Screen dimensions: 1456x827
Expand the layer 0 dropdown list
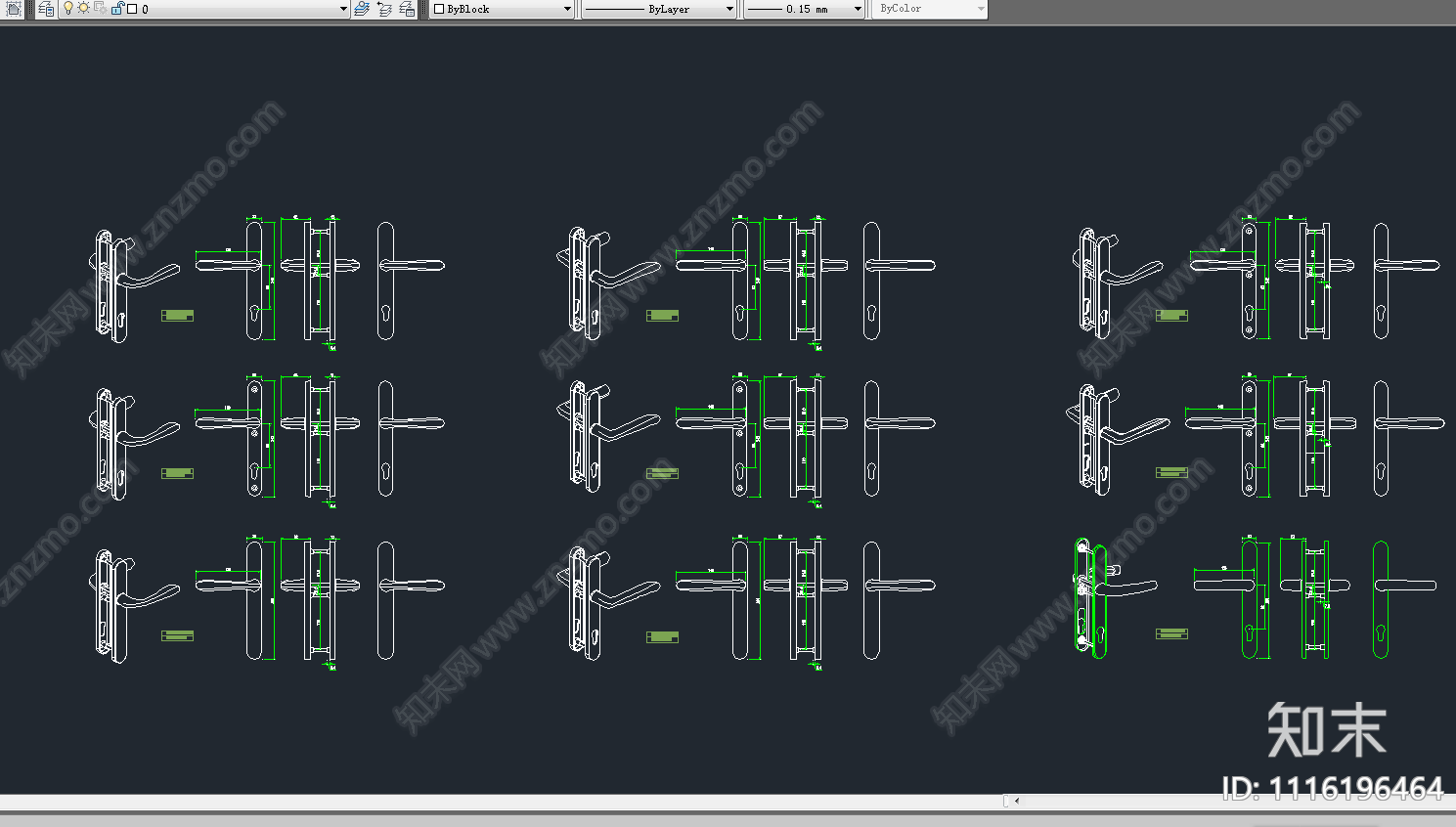coord(343,9)
